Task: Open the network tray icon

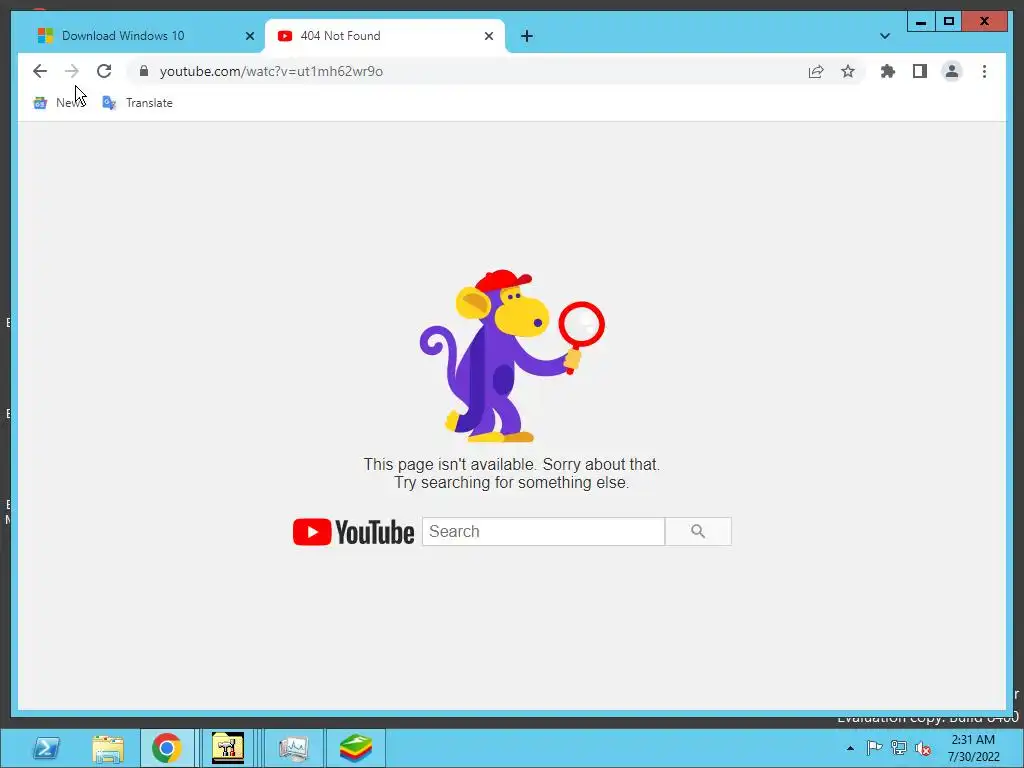Action: (x=899, y=748)
